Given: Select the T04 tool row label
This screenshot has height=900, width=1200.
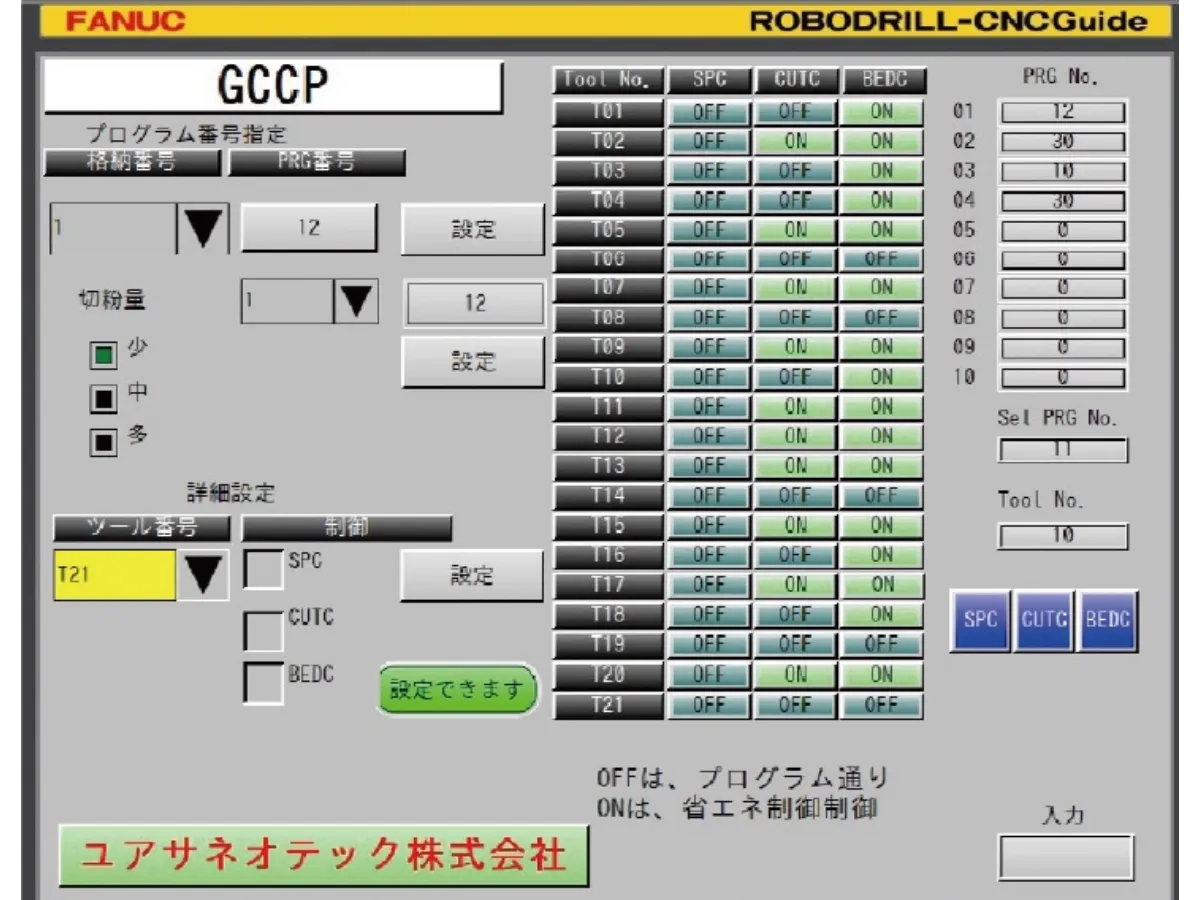Looking at the screenshot, I should (608, 200).
